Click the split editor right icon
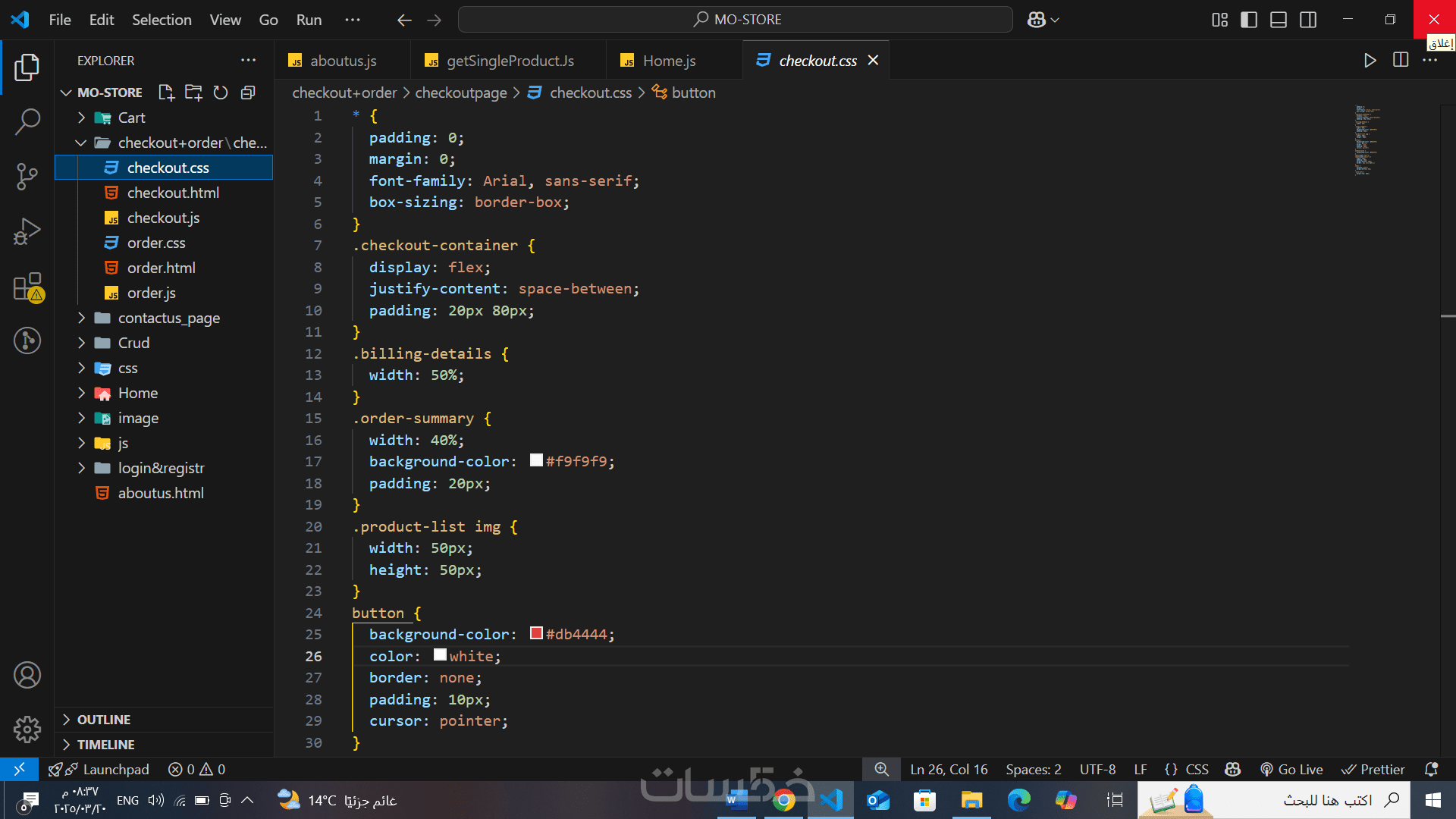This screenshot has width=1456, height=819. point(1401,60)
